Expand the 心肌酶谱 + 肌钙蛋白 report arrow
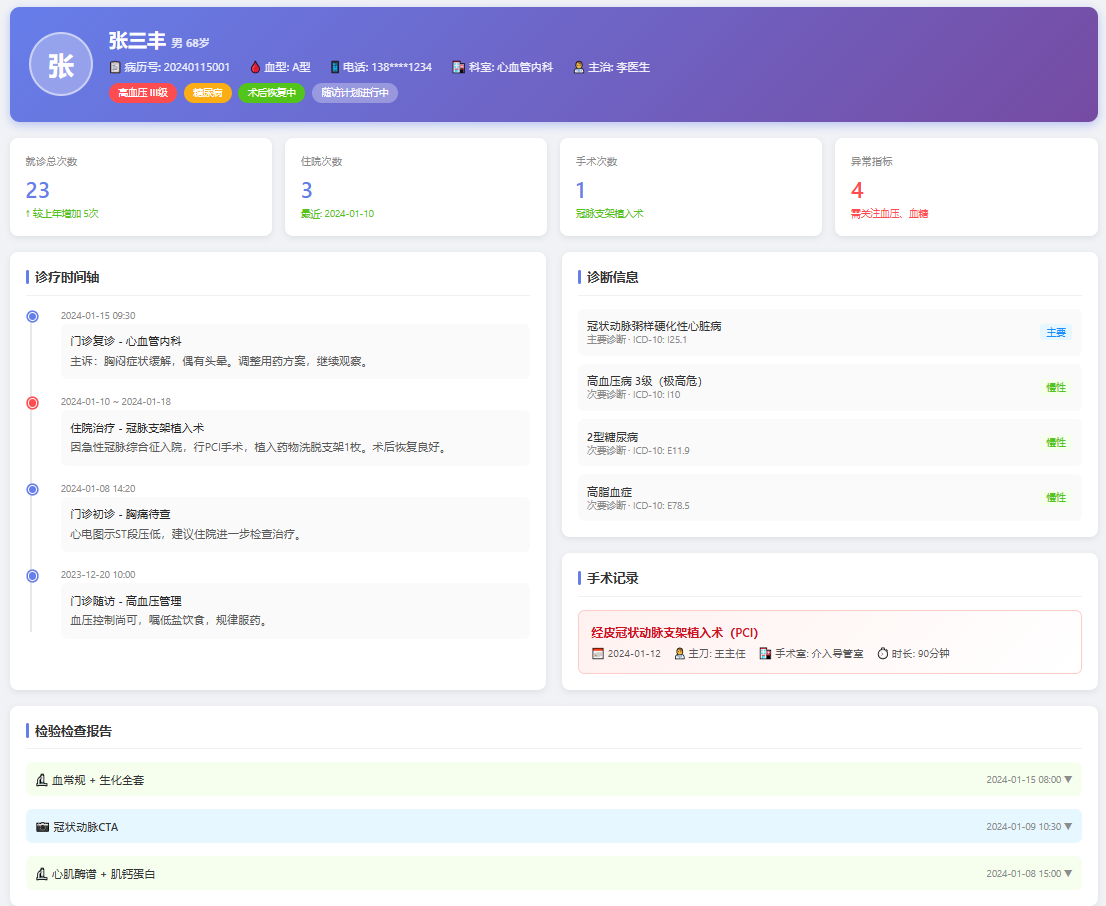The height and width of the screenshot is (906, 1106). point(1068,874)
